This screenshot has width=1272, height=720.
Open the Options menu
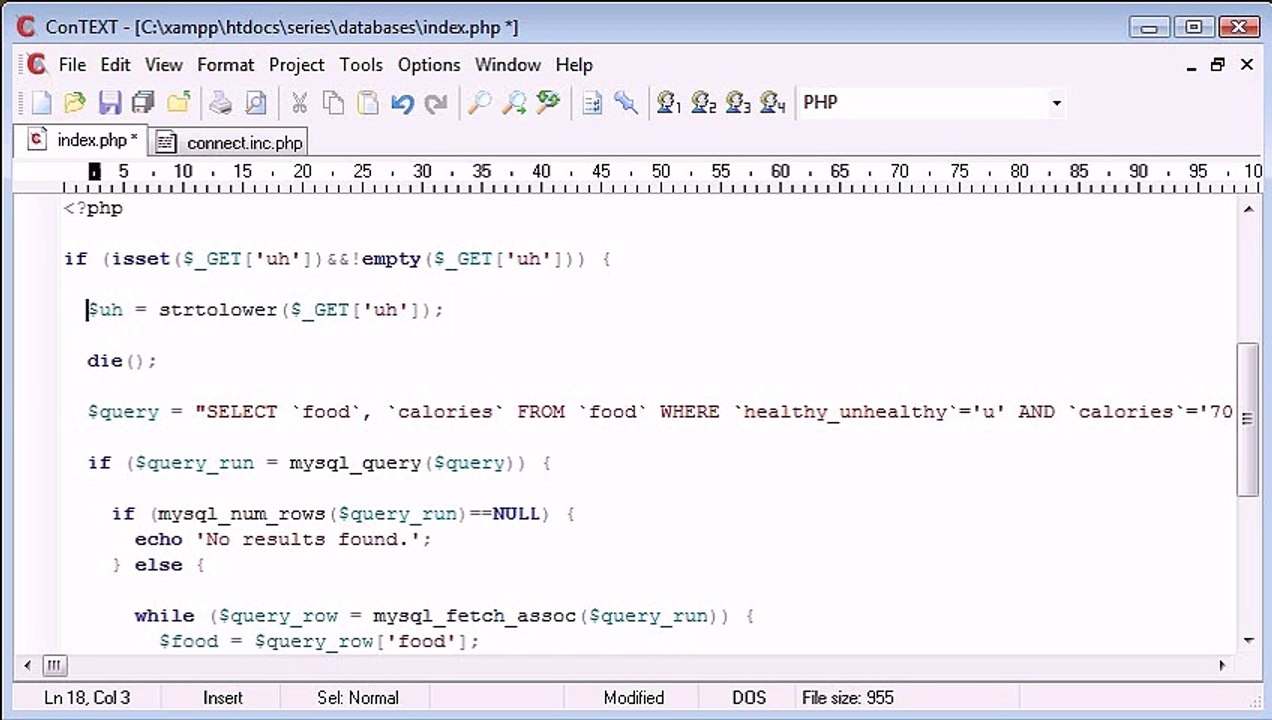[x=429, y=64]
